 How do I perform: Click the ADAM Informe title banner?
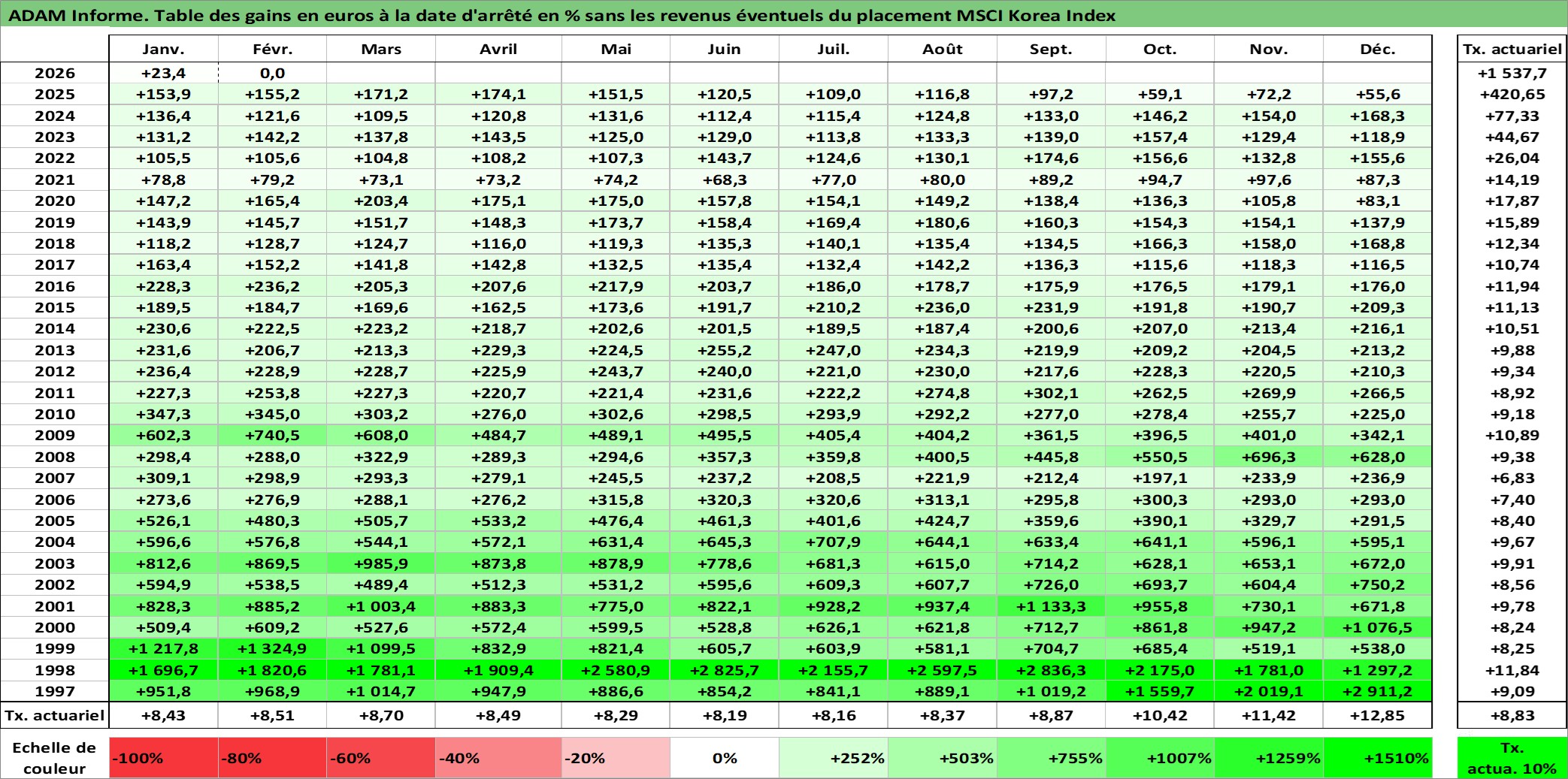[x=784, y=14]
